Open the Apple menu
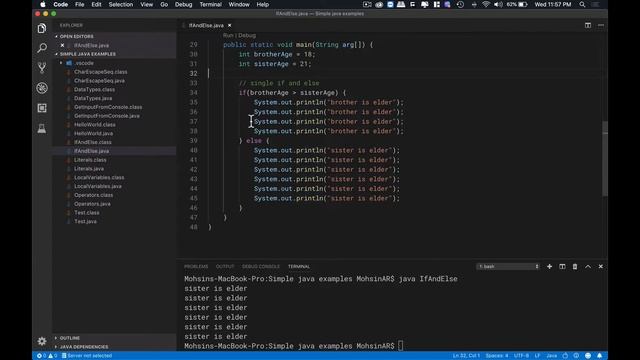640x360 pixels. 43,4
